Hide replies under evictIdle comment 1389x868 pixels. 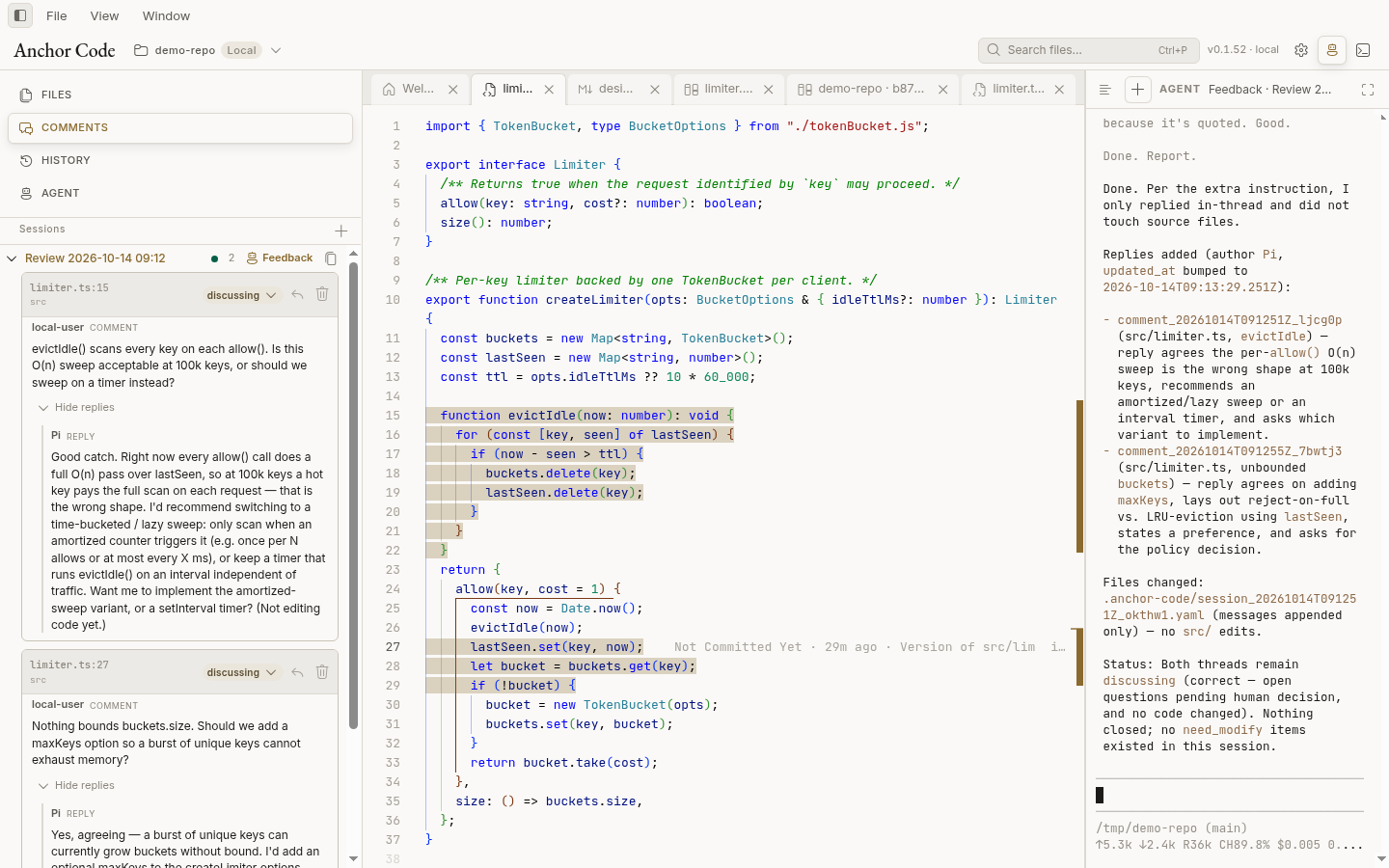click(76, 408)
